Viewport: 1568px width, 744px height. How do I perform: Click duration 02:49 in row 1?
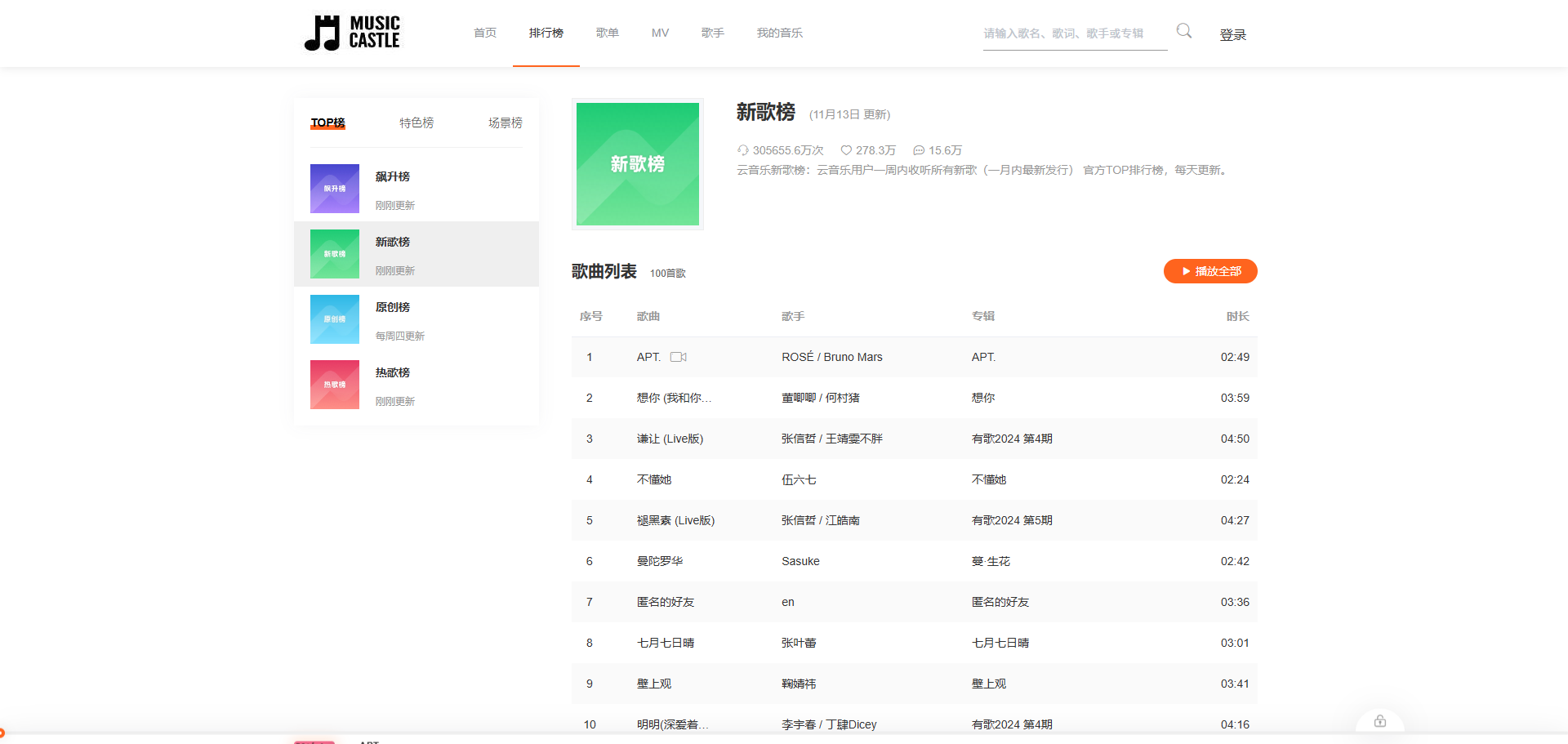pyautogui.click(x=1235, y=357)
